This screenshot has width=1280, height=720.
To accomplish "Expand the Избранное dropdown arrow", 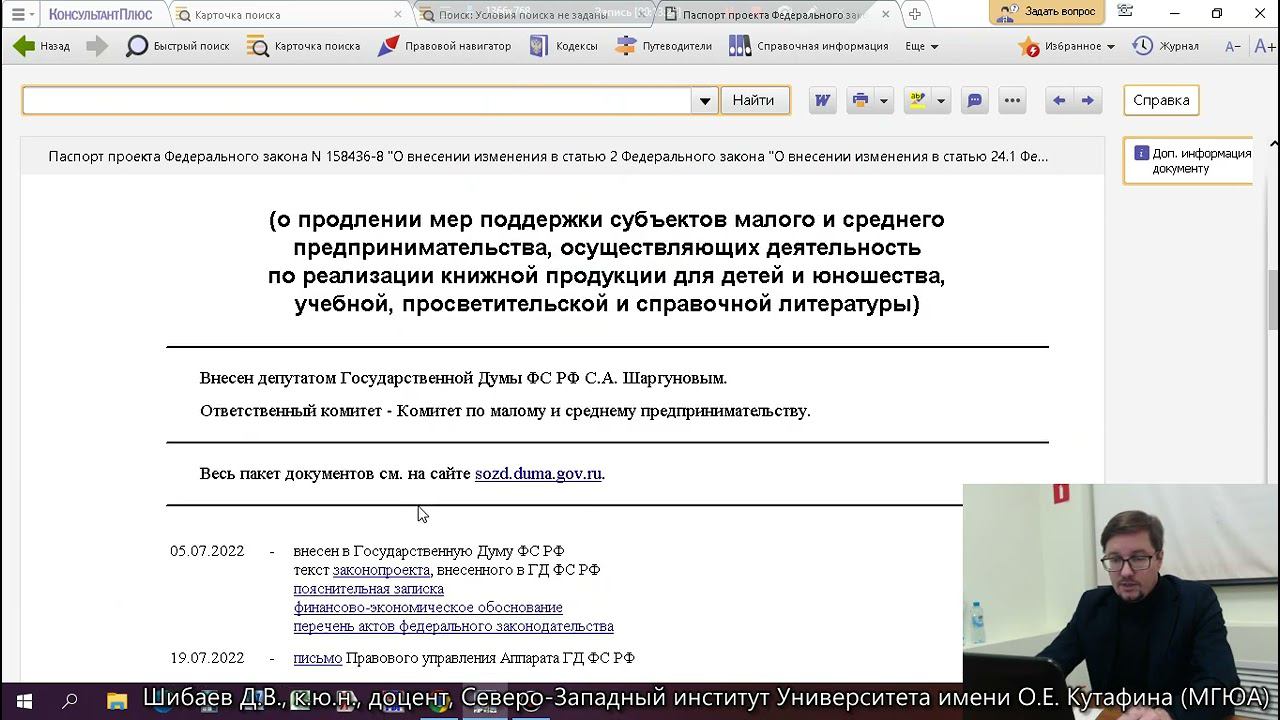I will 1111,46.
